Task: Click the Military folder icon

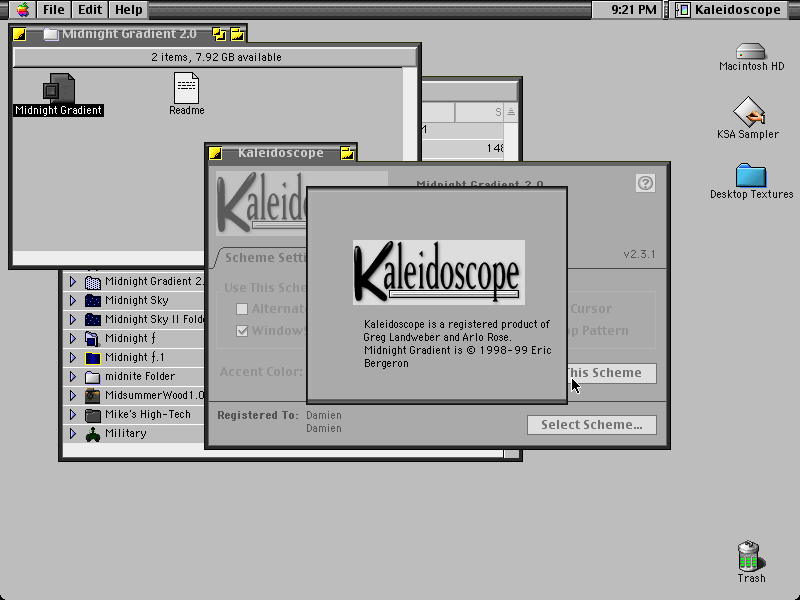Action: 92,434
